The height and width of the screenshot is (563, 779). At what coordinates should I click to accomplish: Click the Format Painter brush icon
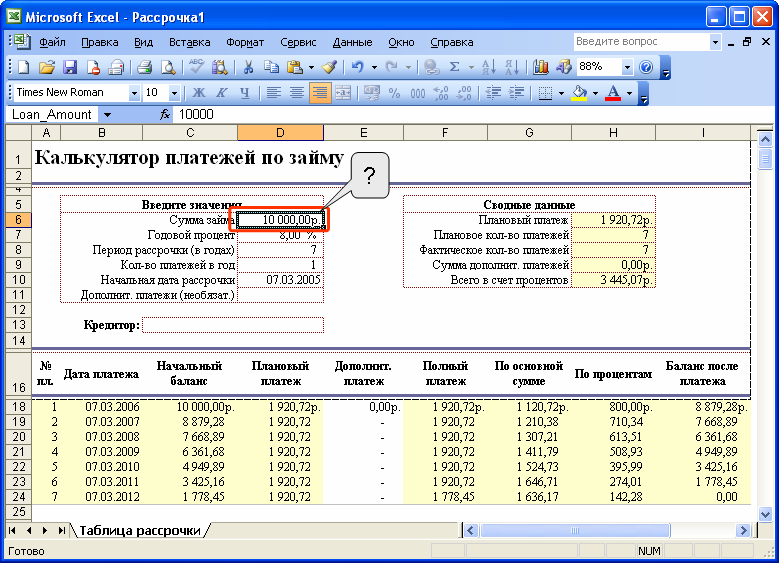pyautogui.click(x=329, y=67)
